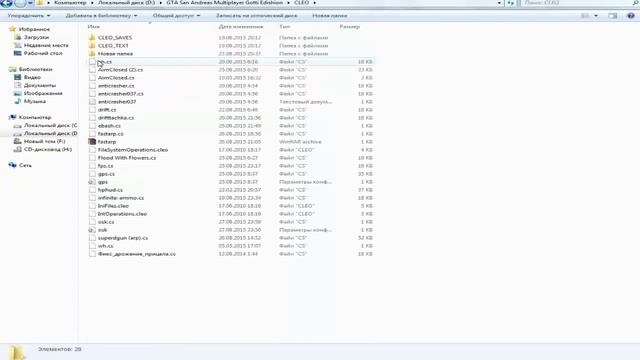640x360 pixels.
Task: Select the file IntOperations.cleo
Action: pos(122,214)
